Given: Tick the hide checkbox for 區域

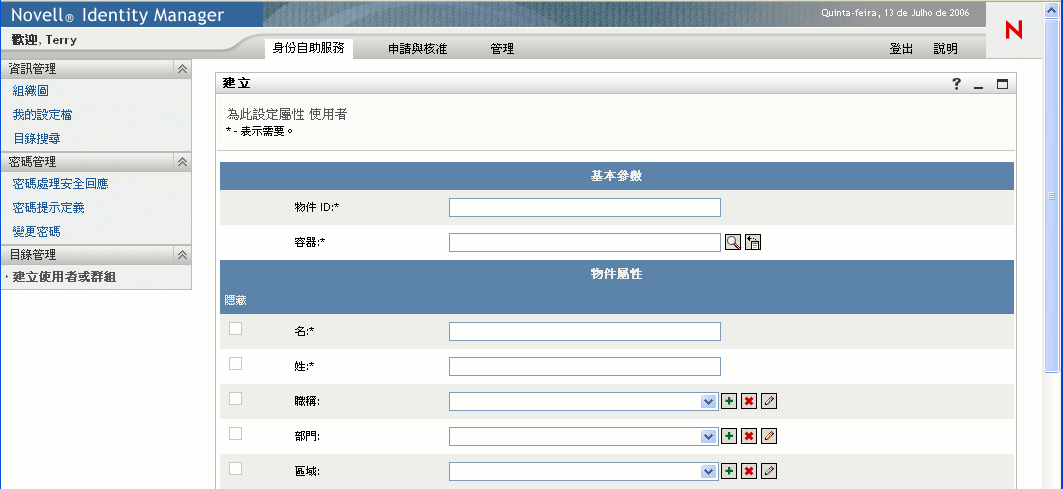Looking at the screenshot, I should coord(235,469).
